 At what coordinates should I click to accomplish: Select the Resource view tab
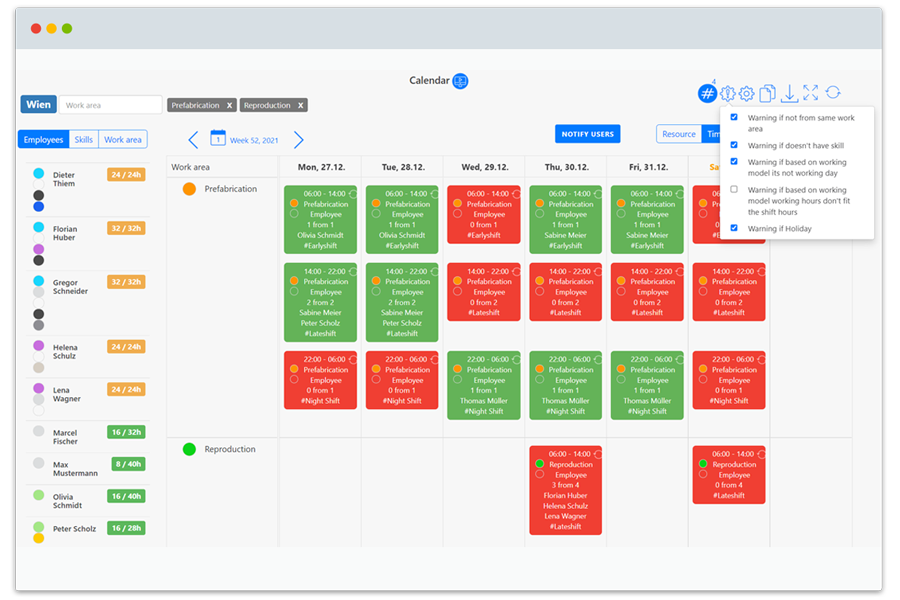coord(679,133)
